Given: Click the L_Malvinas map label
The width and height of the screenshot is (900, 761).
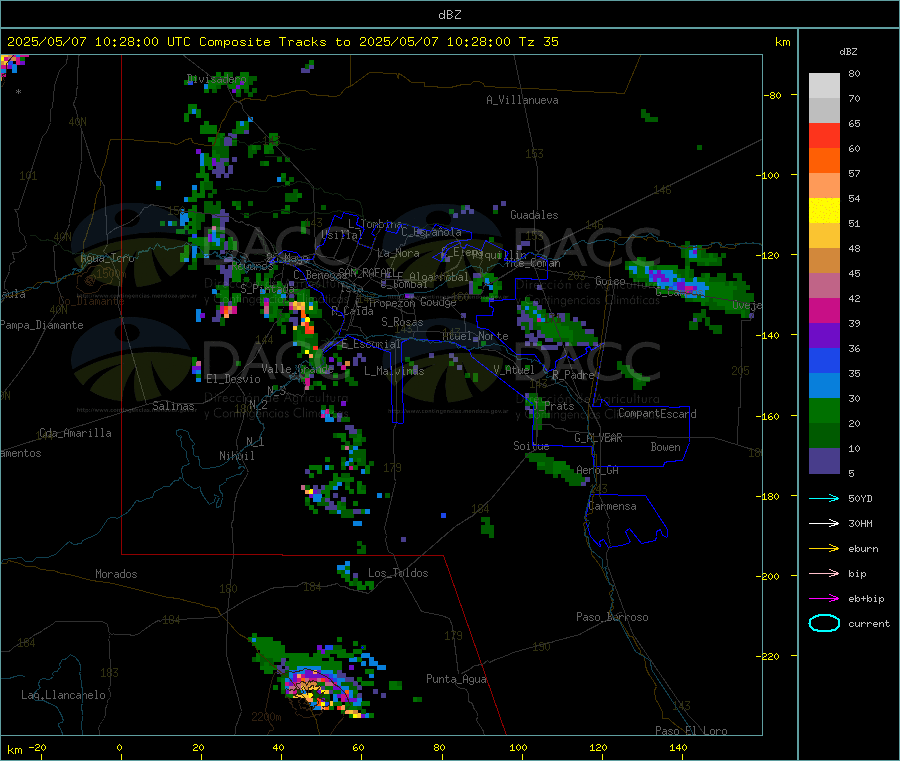Looking at the screenshot, I should click(x=394, y=371).
